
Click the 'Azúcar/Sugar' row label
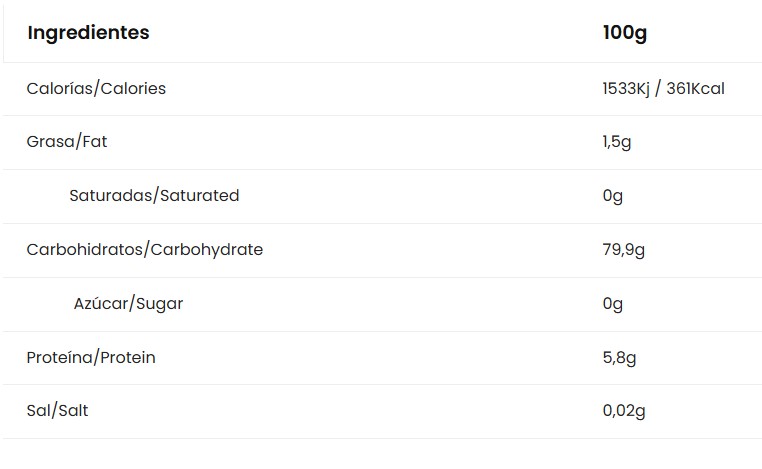tap(128, 304)
